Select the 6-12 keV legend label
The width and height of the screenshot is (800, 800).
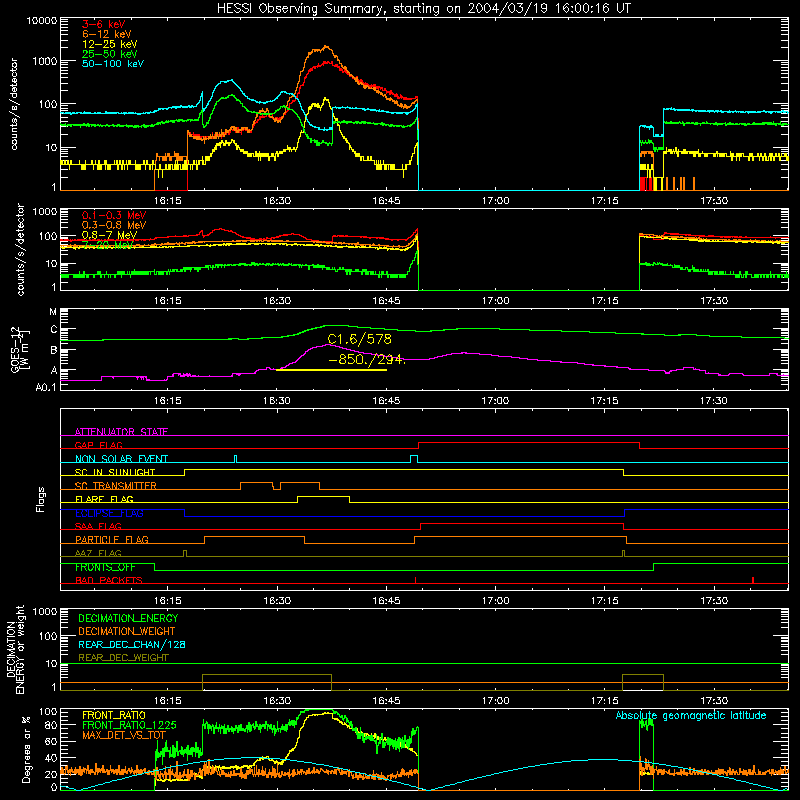coord(107,34)
